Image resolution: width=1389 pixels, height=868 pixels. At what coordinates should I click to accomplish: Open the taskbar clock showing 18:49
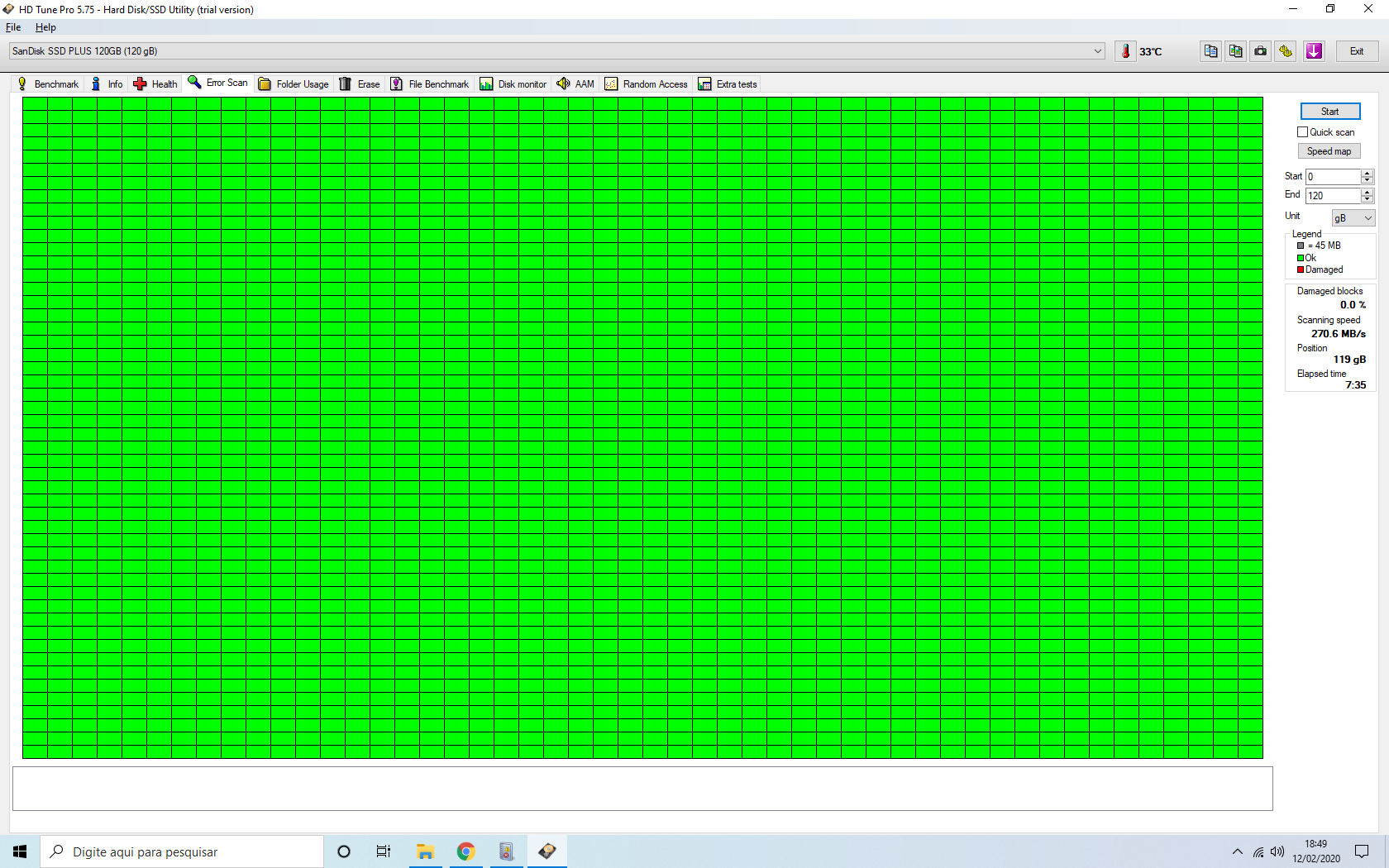[x=1316, y=851]
